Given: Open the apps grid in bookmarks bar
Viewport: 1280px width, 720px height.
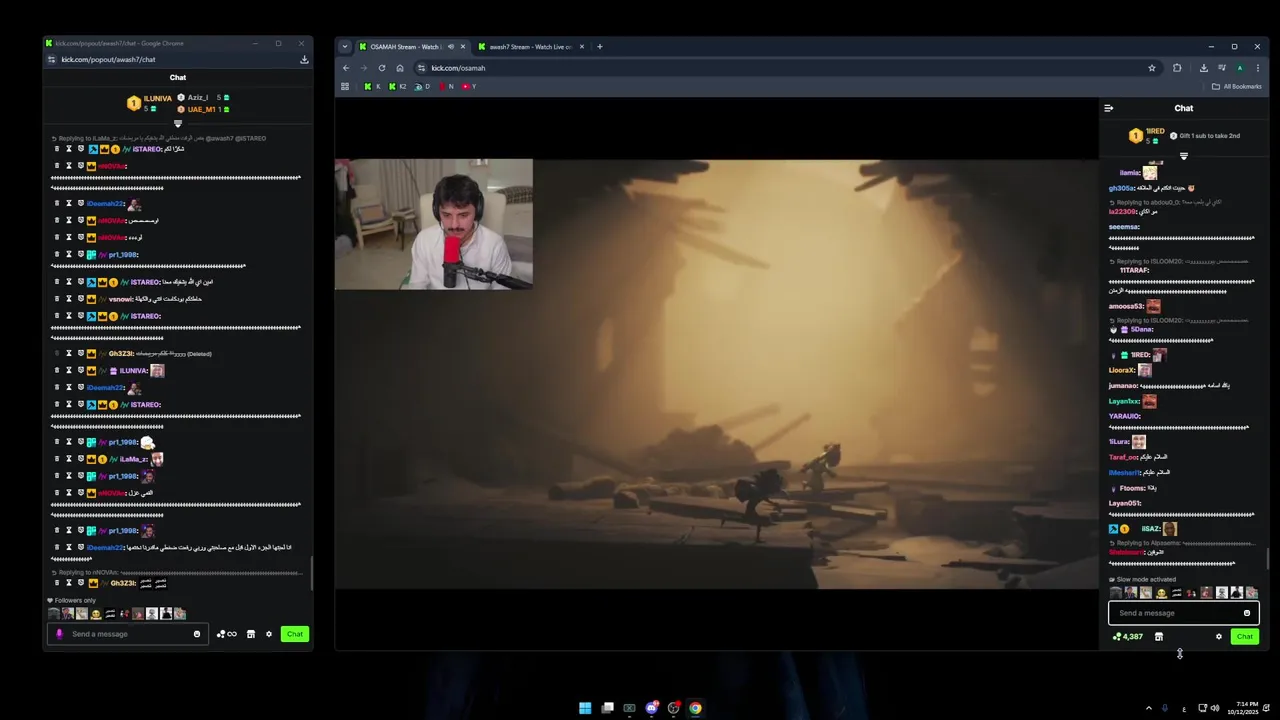Looking at the screenshot, I should (x=345, y=87).
